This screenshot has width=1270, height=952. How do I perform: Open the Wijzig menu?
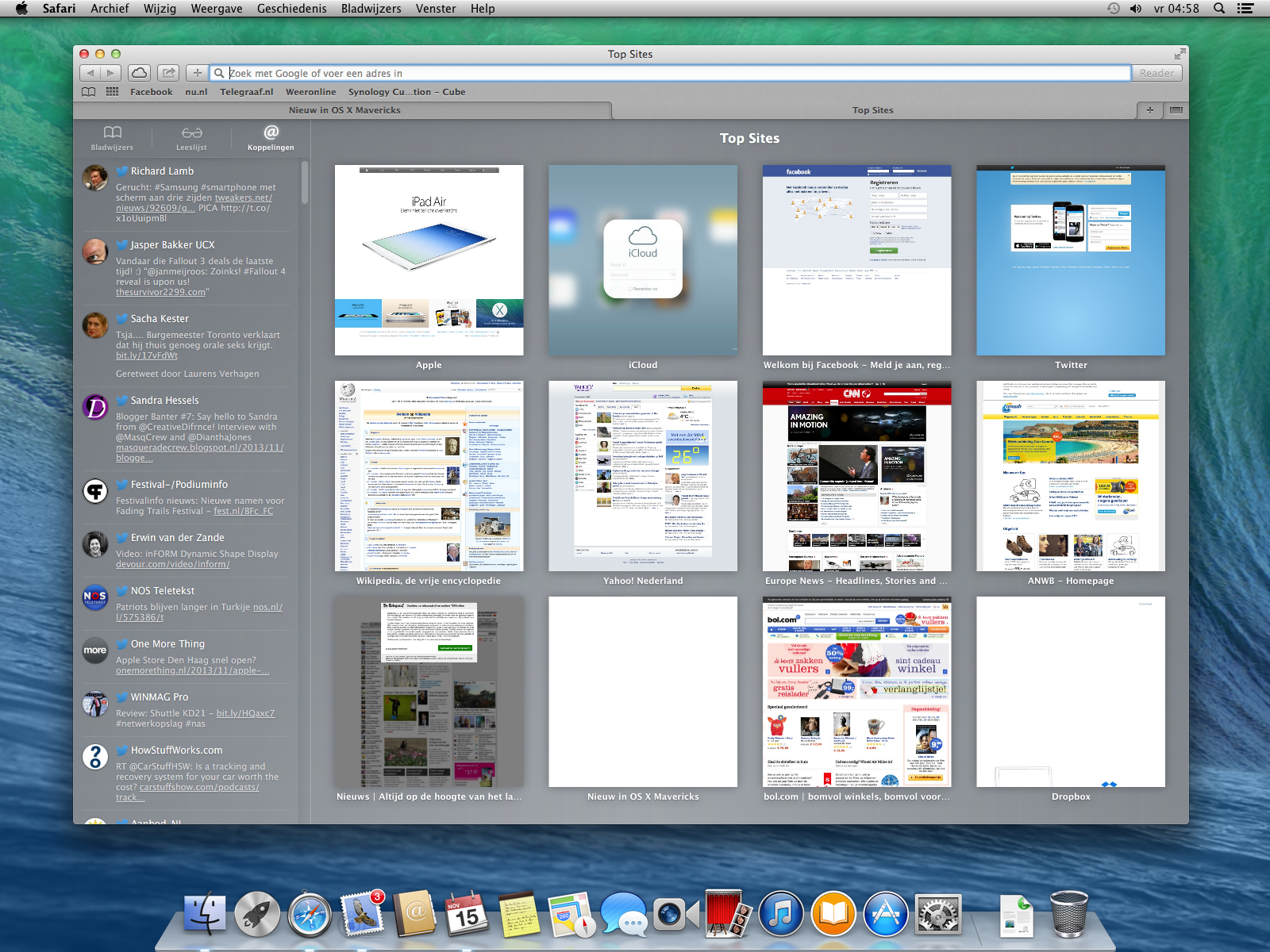(x=160, y=9)
